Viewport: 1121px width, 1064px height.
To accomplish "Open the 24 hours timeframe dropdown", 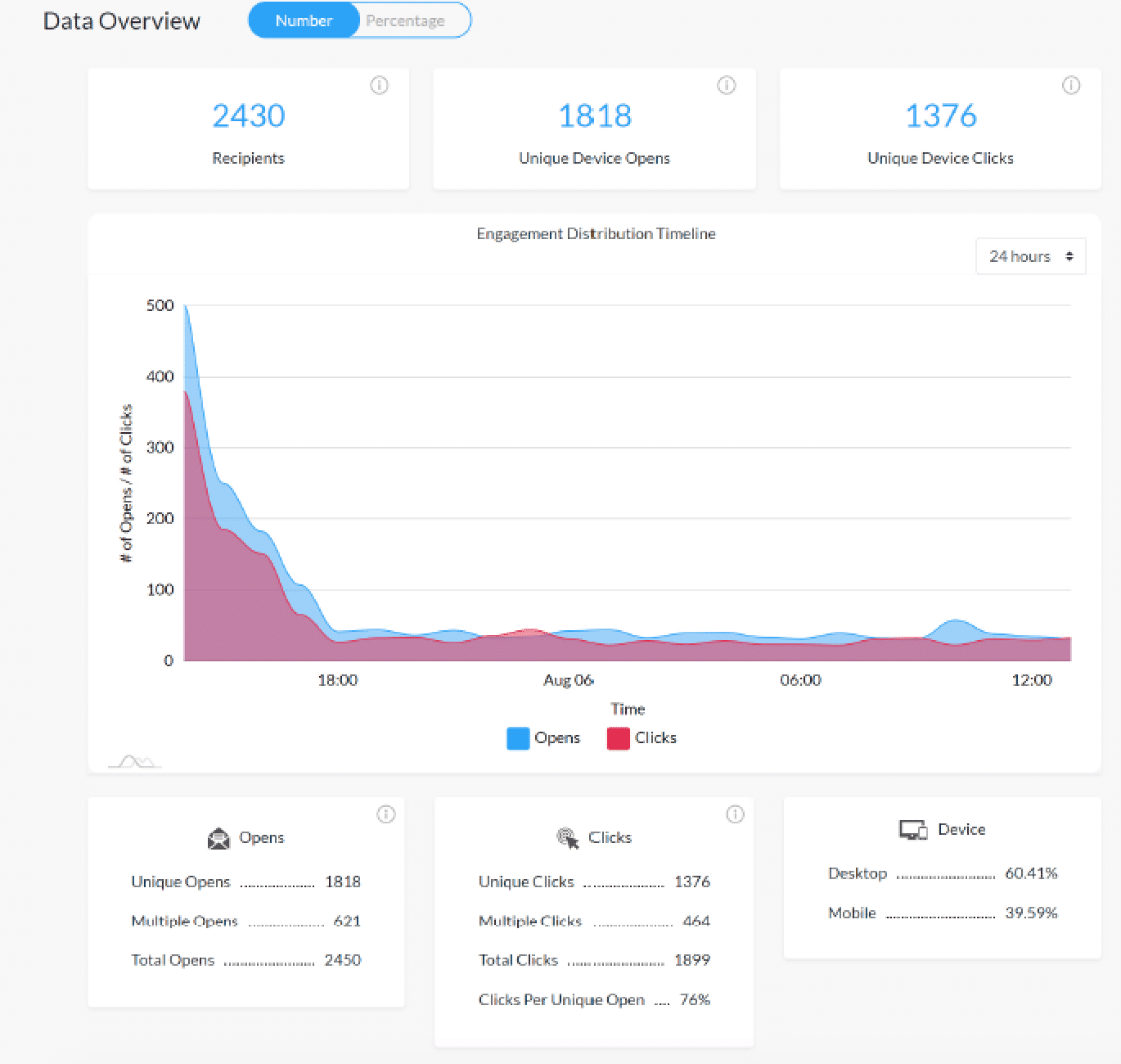I will [1030, 256].
